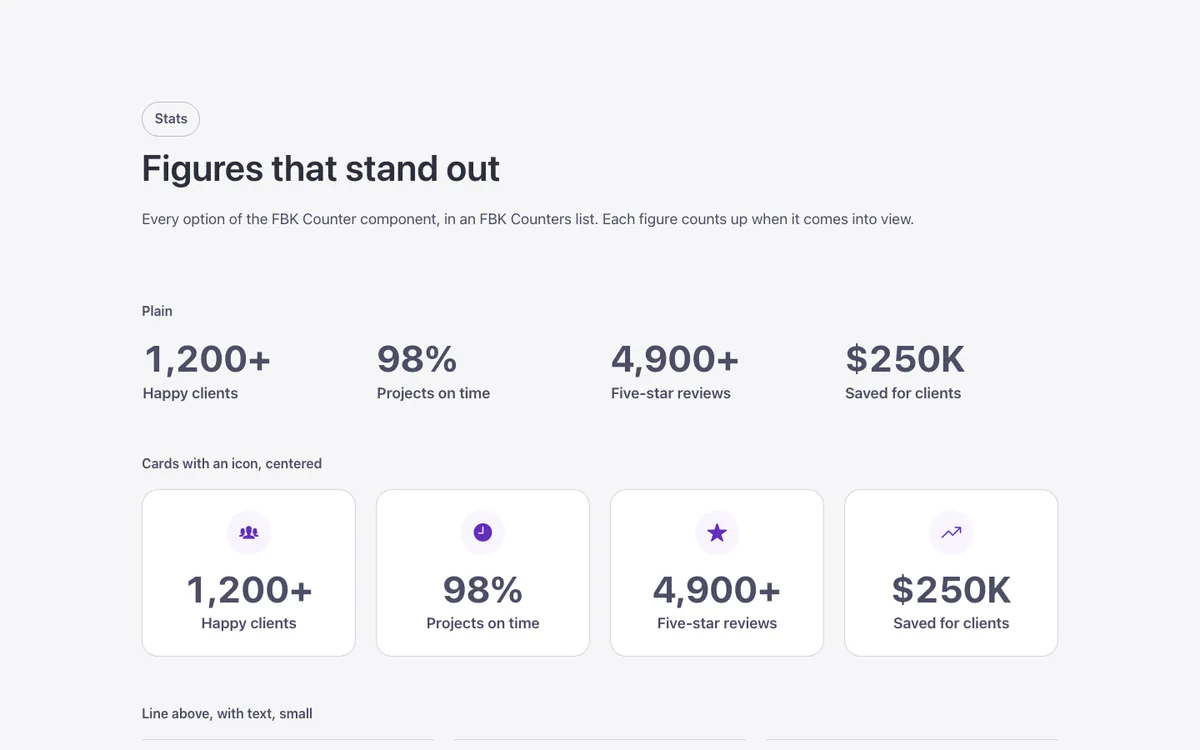Click the Stats pill badge
This screenshot has width=1200, height=750.
point(171,119)
